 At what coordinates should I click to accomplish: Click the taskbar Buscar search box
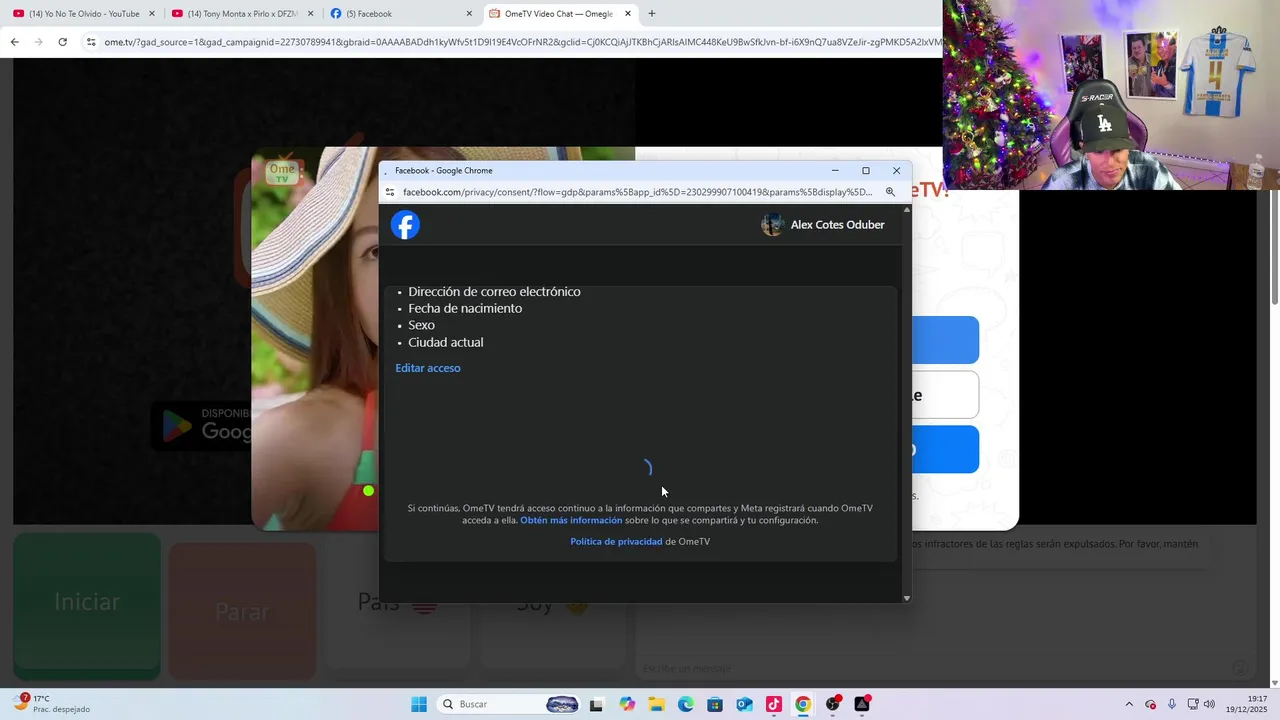(x=510, y=704)
